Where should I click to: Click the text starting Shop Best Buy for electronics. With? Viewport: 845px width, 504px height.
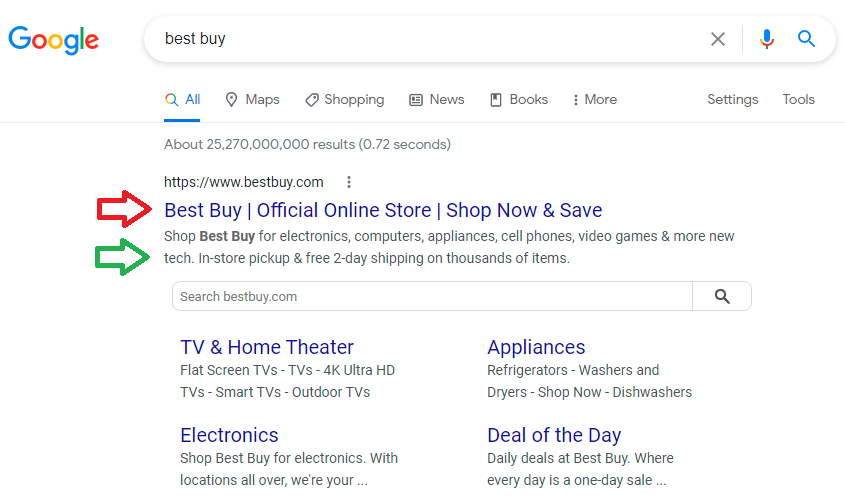289,469
